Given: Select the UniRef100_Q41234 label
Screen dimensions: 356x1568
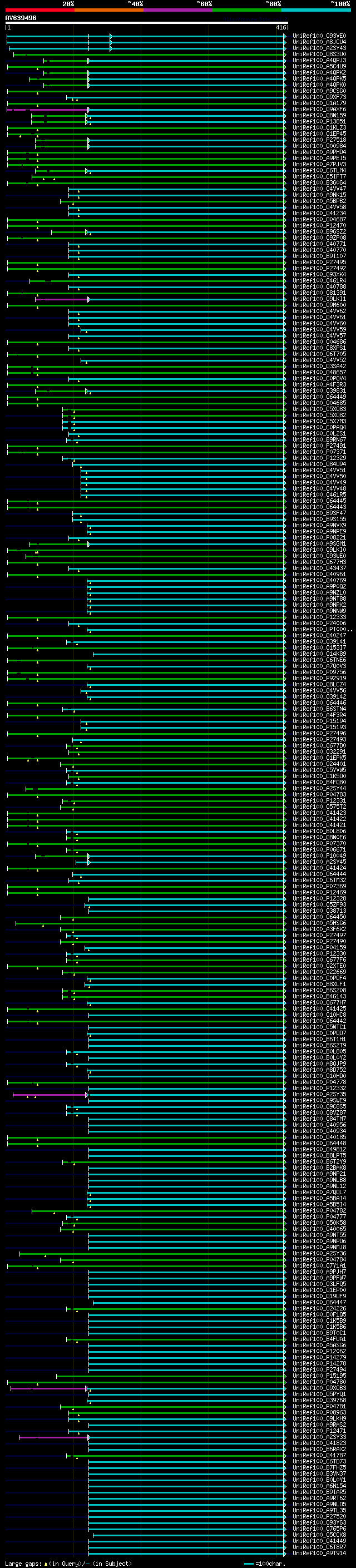Looking at the screenshot, I should [x=319, y=214].
